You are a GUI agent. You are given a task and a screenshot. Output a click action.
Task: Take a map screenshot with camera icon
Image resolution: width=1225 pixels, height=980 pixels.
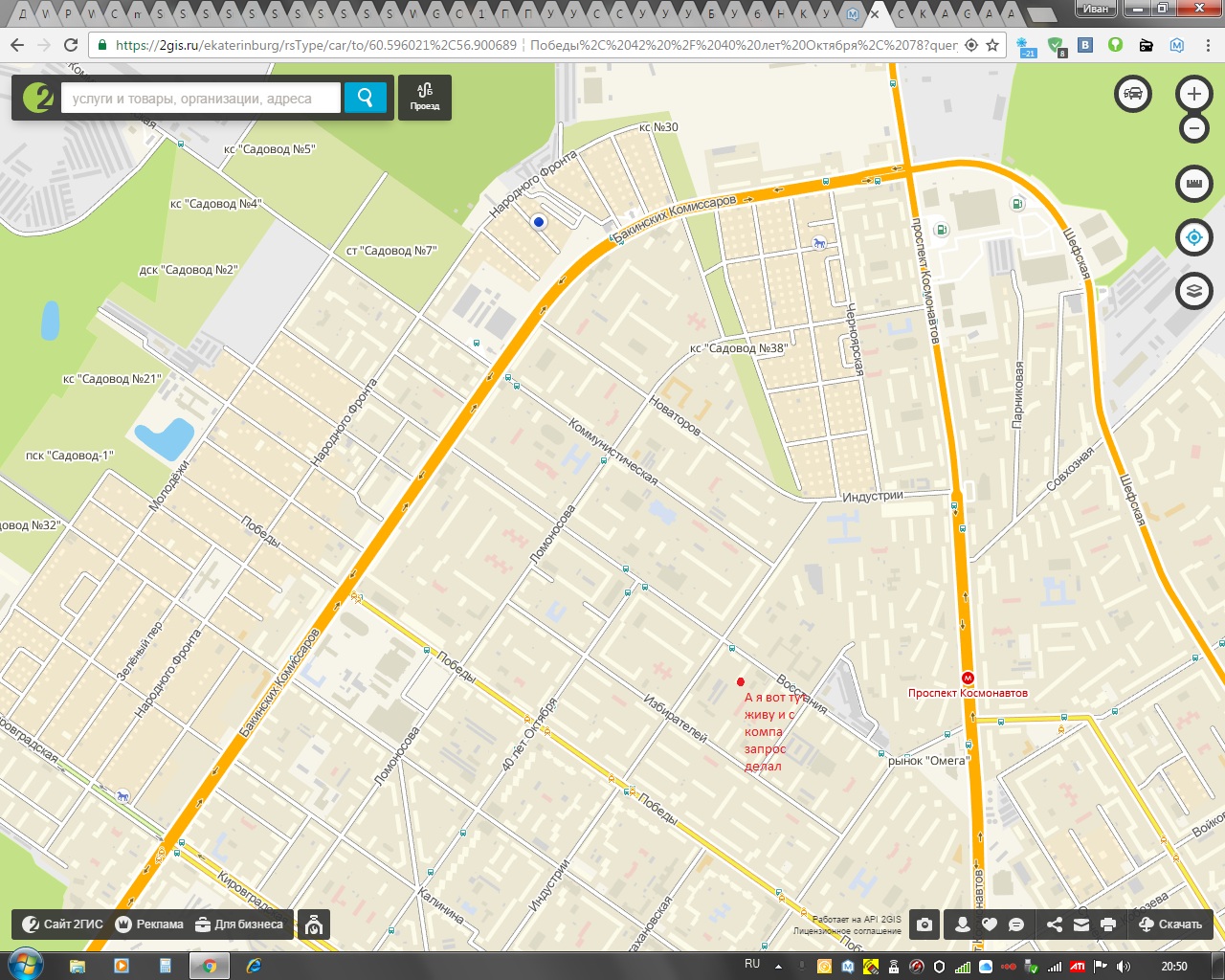click(924, 924)
